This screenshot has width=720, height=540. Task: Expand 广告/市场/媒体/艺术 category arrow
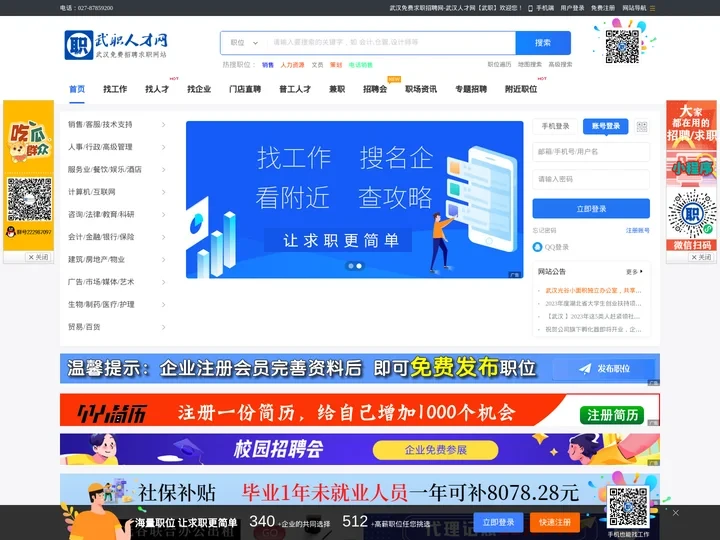(x=163, y=282)
